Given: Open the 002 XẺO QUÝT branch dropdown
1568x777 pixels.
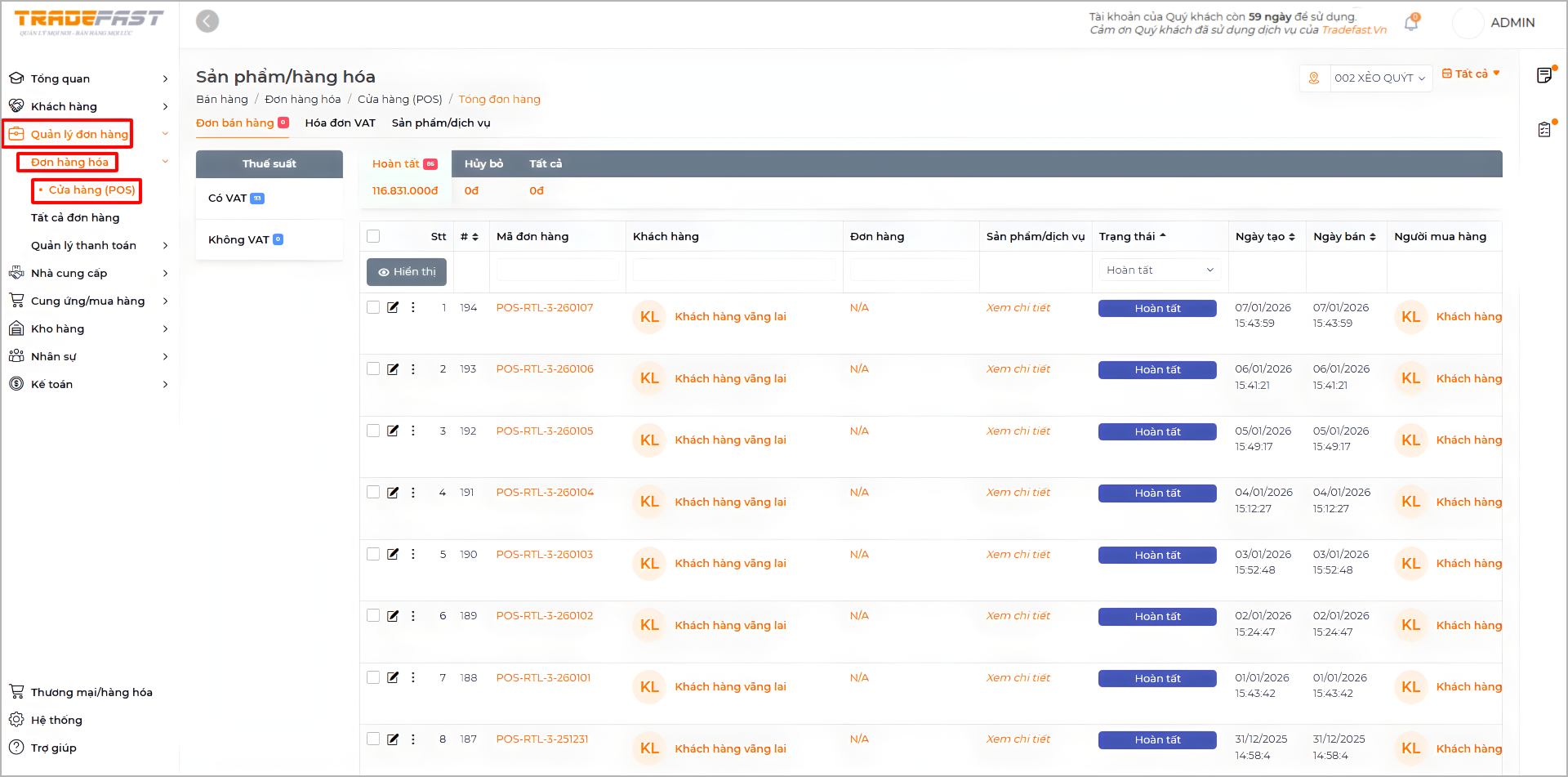Looking at the screenshot, I should tap(1379, 78).
